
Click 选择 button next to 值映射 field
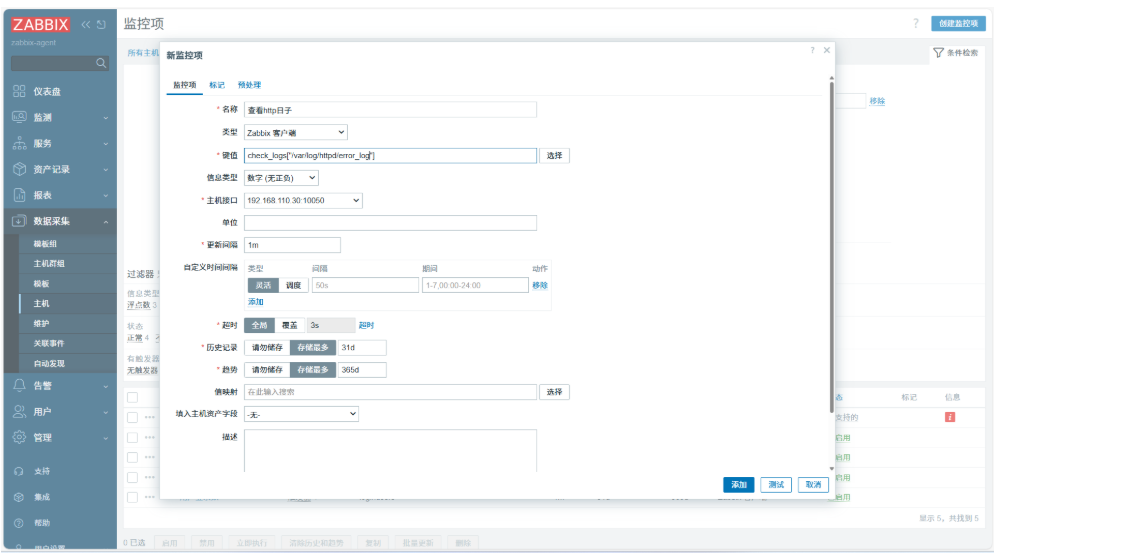point(554,392)
